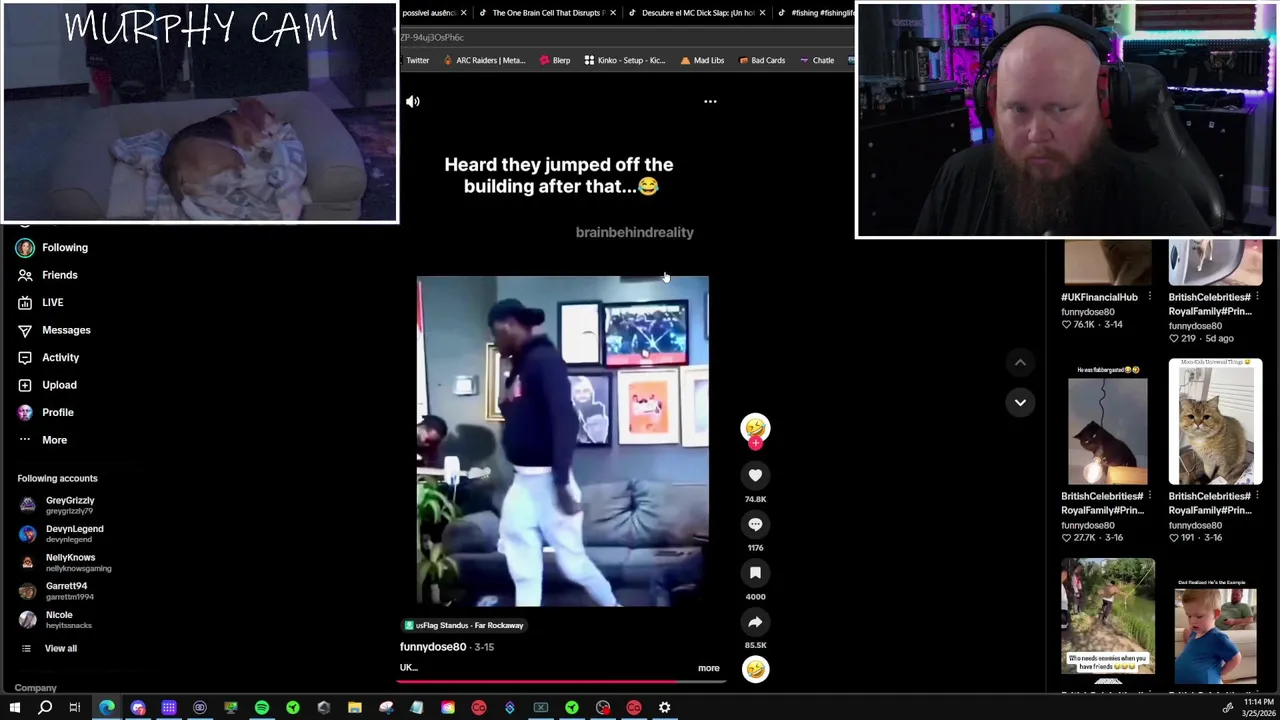Viewport: 1280px width, 720px height.
Task: Go to previous video with up arrow
Action: coord(1020,362)
